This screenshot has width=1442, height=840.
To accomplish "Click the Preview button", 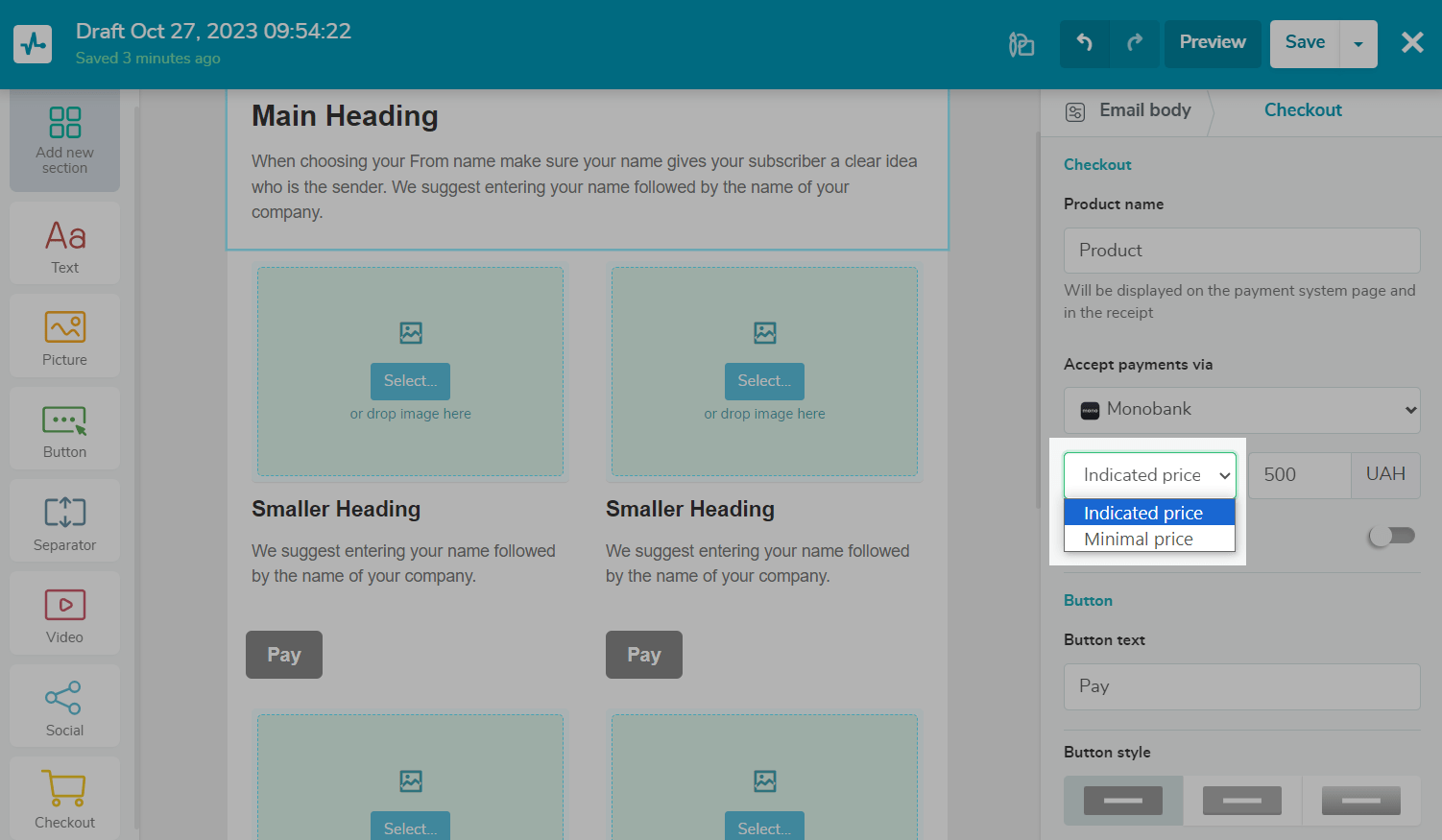I will point(1212,43).
